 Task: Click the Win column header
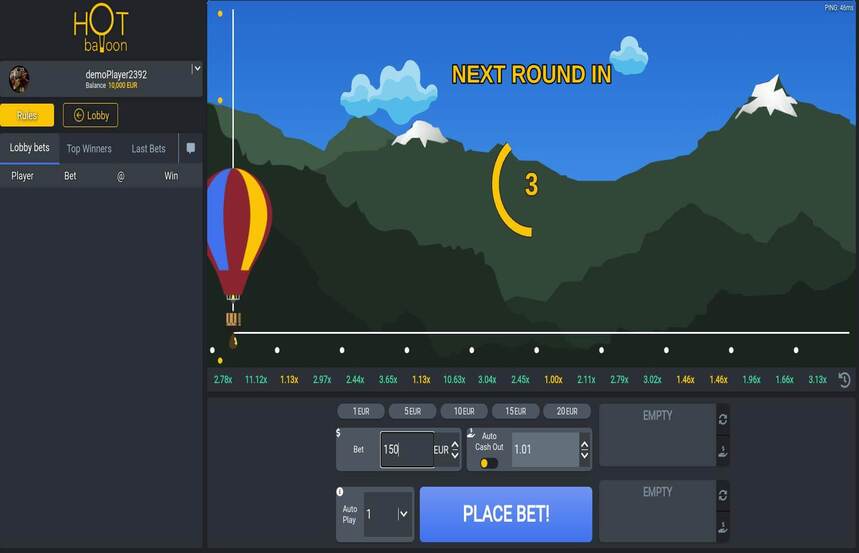(171, 176)
